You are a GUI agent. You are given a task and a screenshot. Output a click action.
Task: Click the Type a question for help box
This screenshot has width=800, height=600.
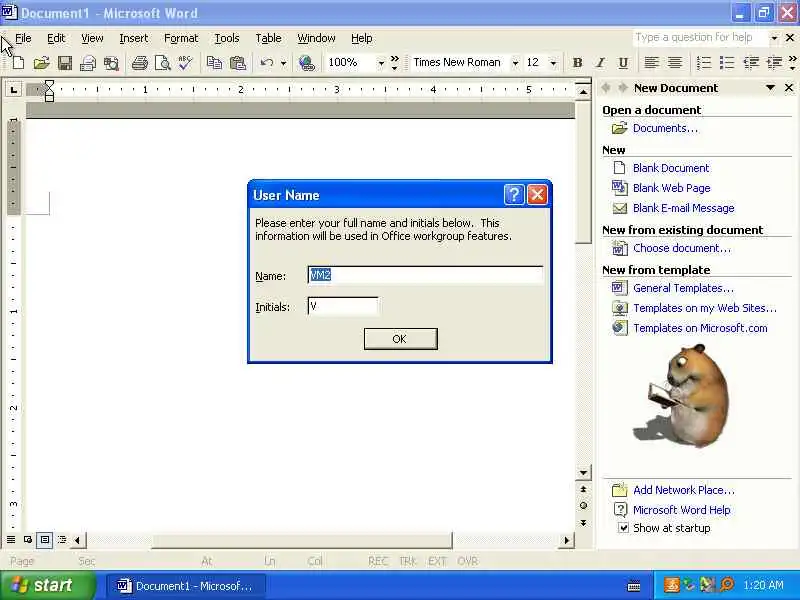pos(701,38)
